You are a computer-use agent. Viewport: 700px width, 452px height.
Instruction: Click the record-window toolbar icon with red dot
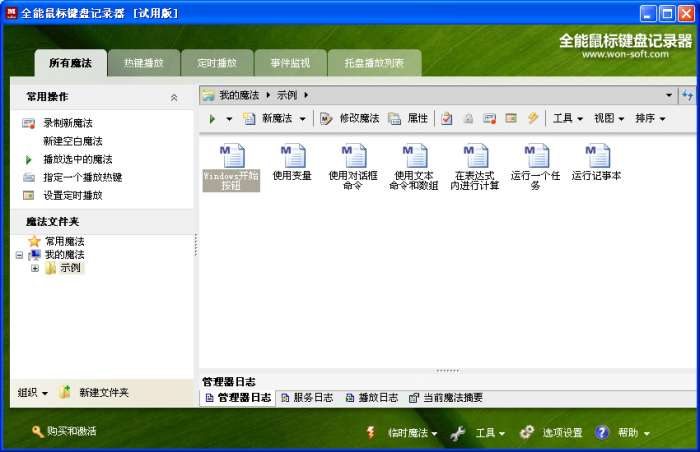pos(489,119)
